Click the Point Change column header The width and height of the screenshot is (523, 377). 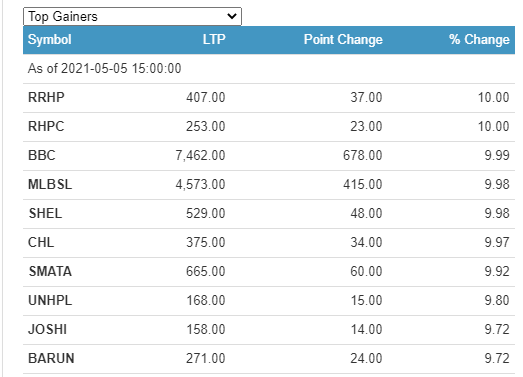click(343, 40)
